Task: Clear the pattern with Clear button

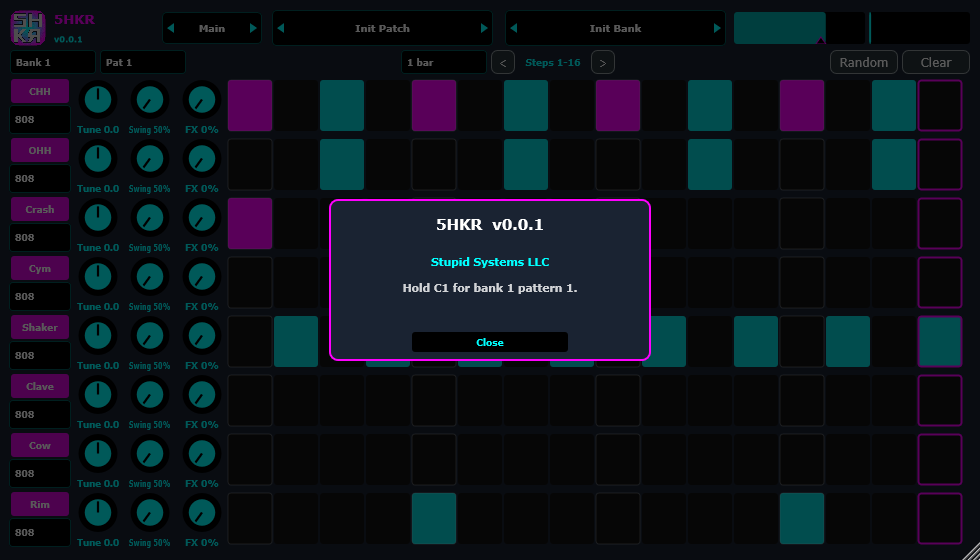Action: 936,62
